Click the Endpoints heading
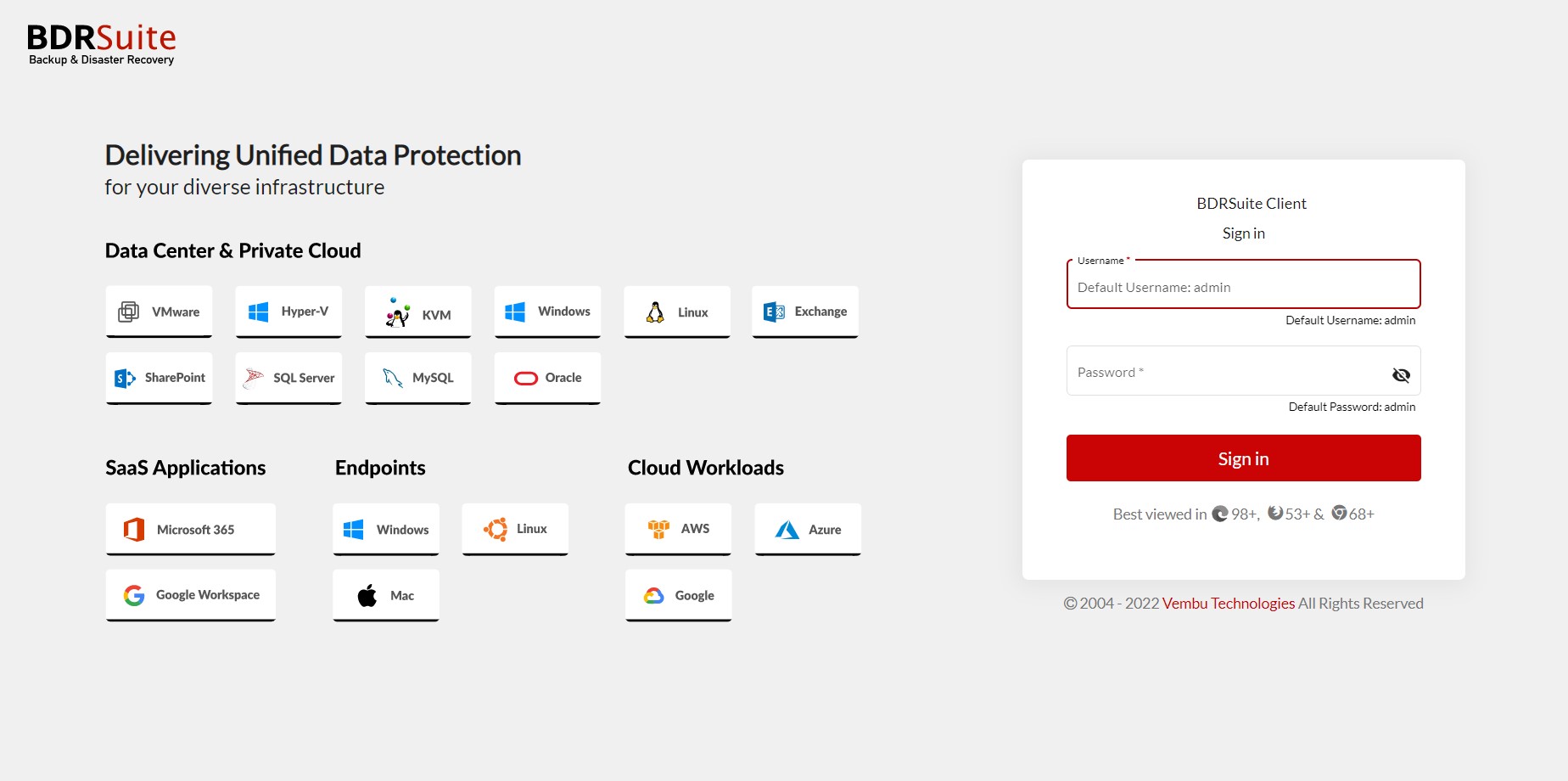The image size is (1568, 781). click(380, 468)
